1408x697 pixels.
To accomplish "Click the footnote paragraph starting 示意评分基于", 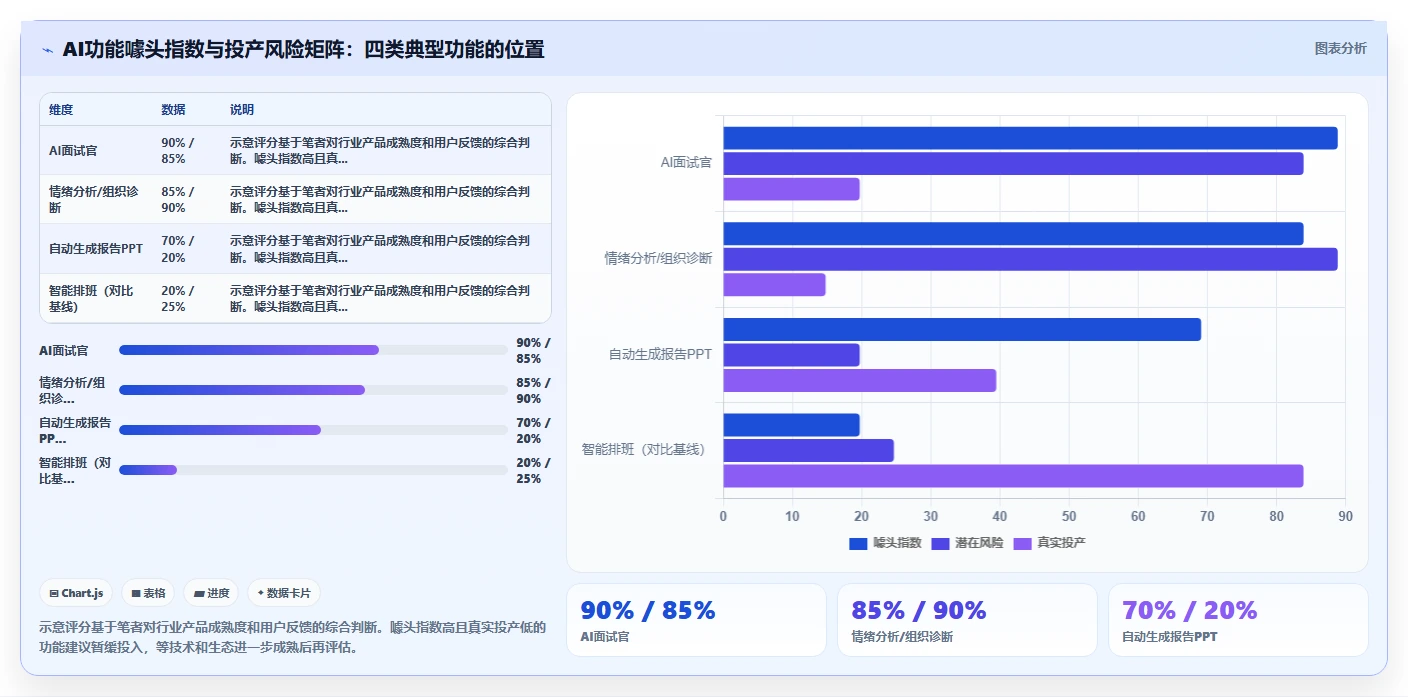I will [x=293, y=637].
